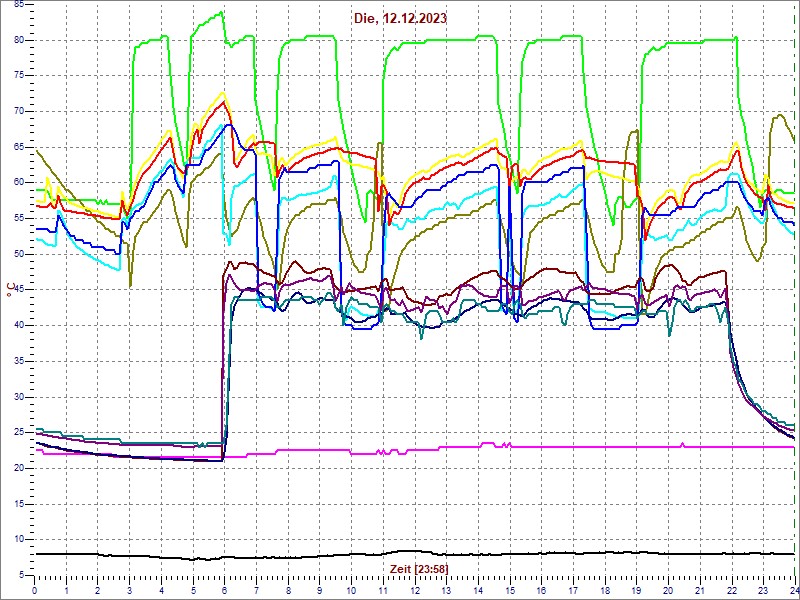The height and width of the screenshot is (600, 800).
Task: Click hour 0 on the time axis
Action: [x=34, y=588]
